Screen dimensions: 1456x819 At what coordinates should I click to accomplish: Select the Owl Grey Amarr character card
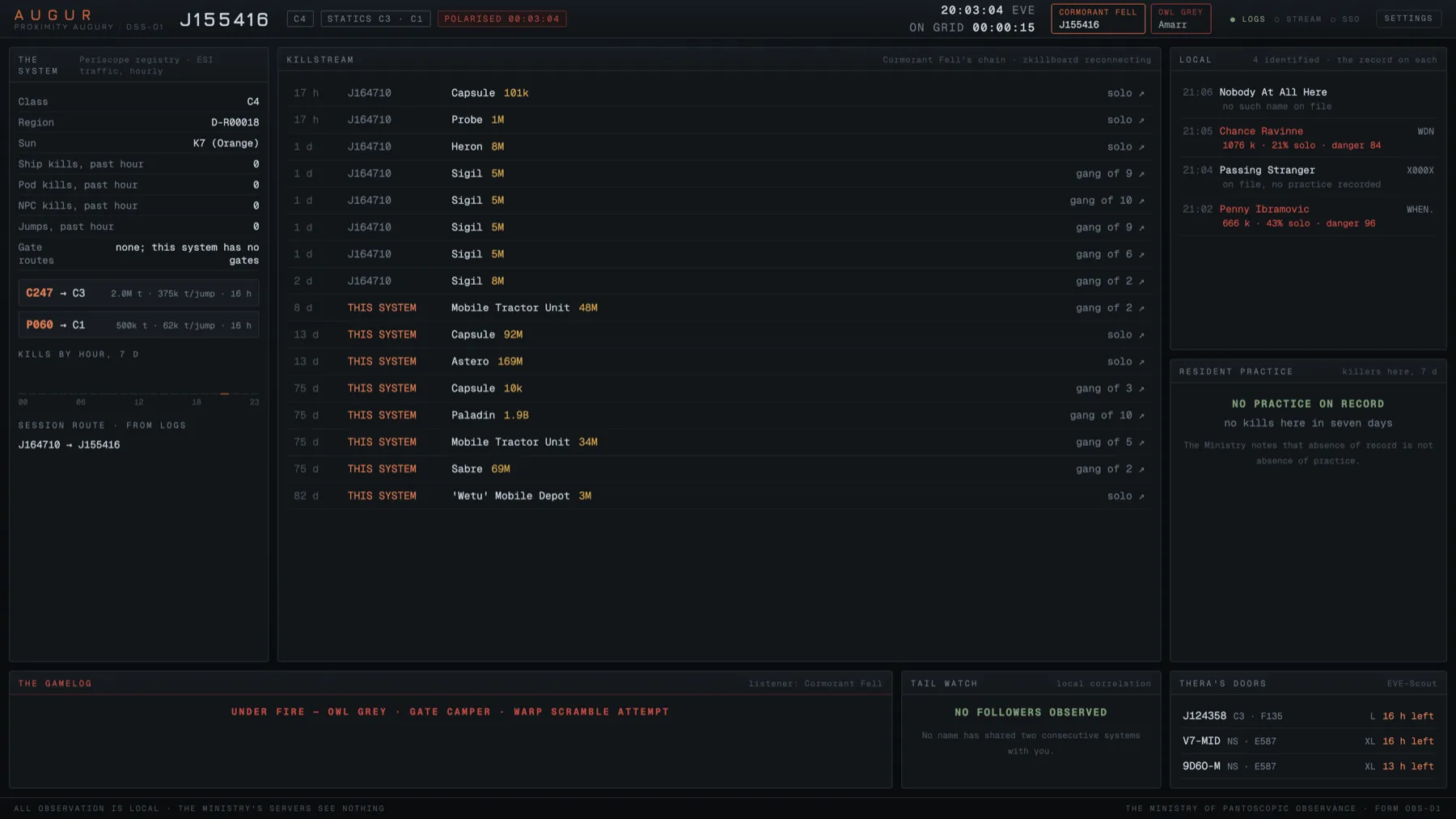click(x=1180, y=19)
